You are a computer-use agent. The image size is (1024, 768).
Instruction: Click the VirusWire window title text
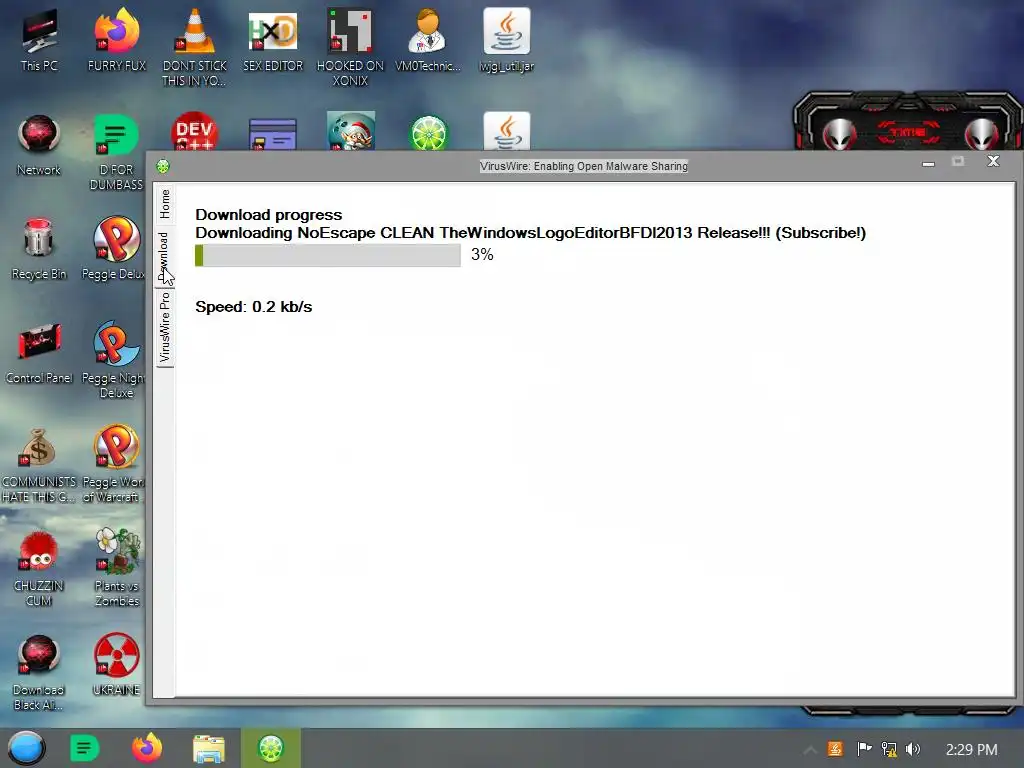click(x=584, y=167)
